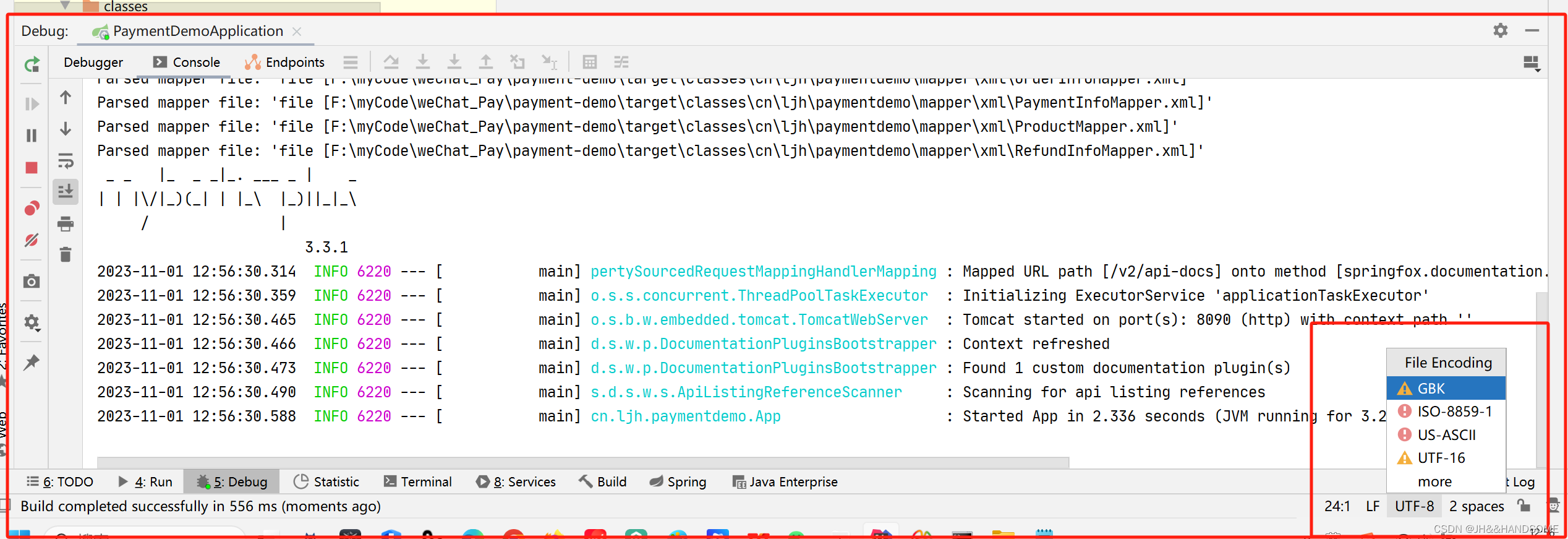Open trace current stream chain icon
The image size is (1568, 539).
(x=621, y=62)
